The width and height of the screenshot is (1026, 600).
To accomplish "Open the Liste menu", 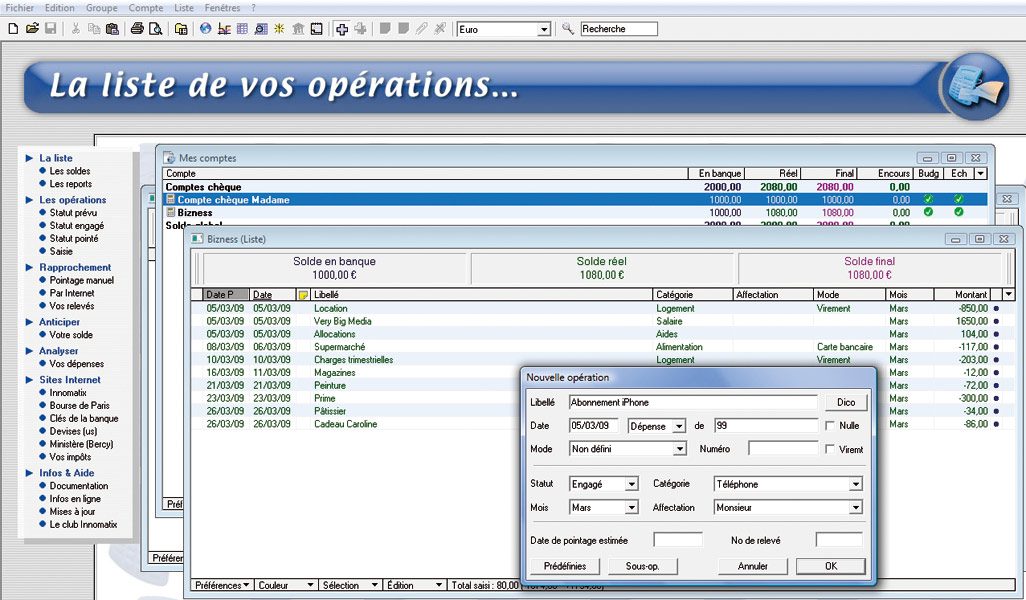I will (184, 8).
